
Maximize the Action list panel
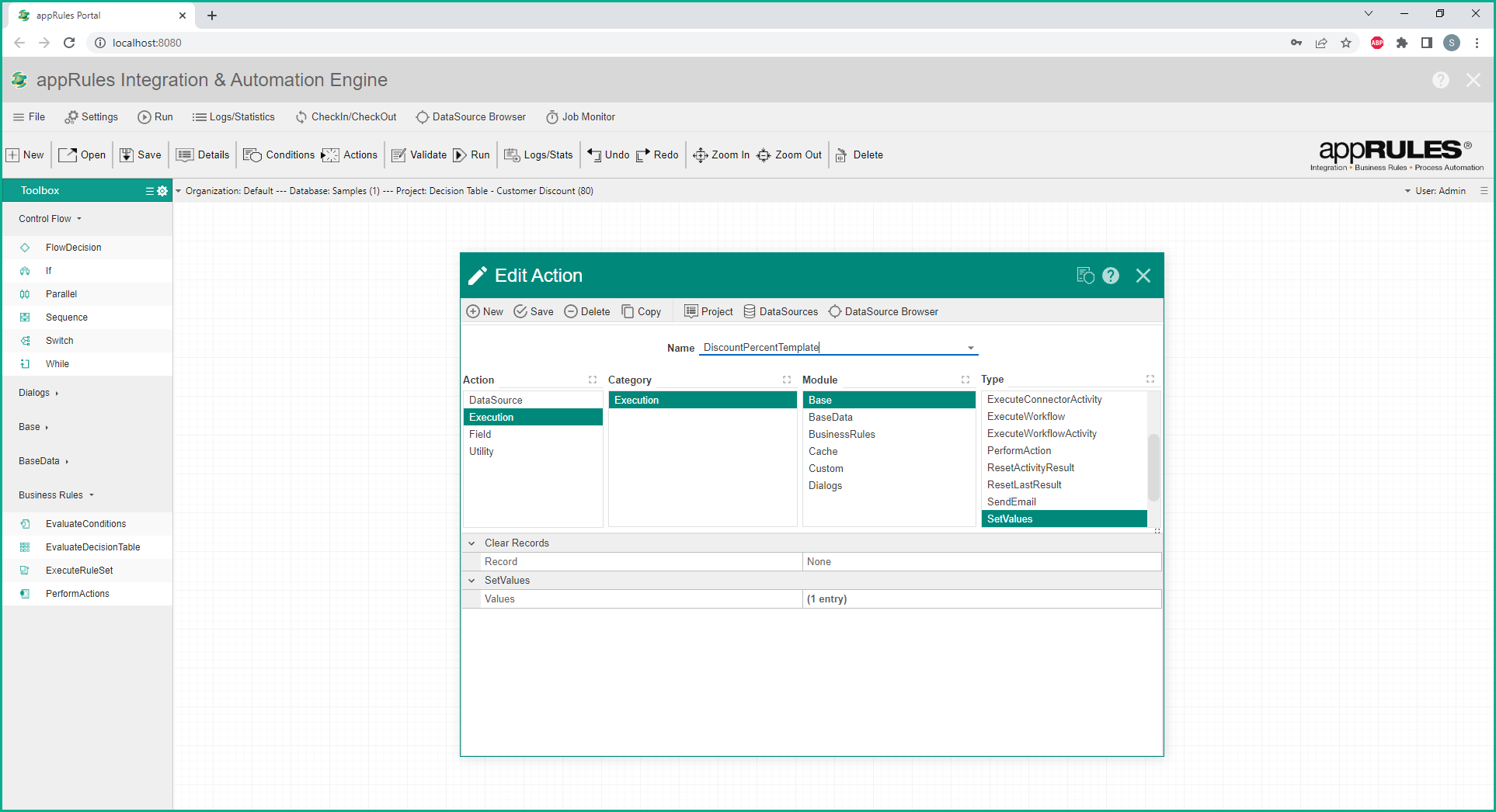click(x=593, y=380)
